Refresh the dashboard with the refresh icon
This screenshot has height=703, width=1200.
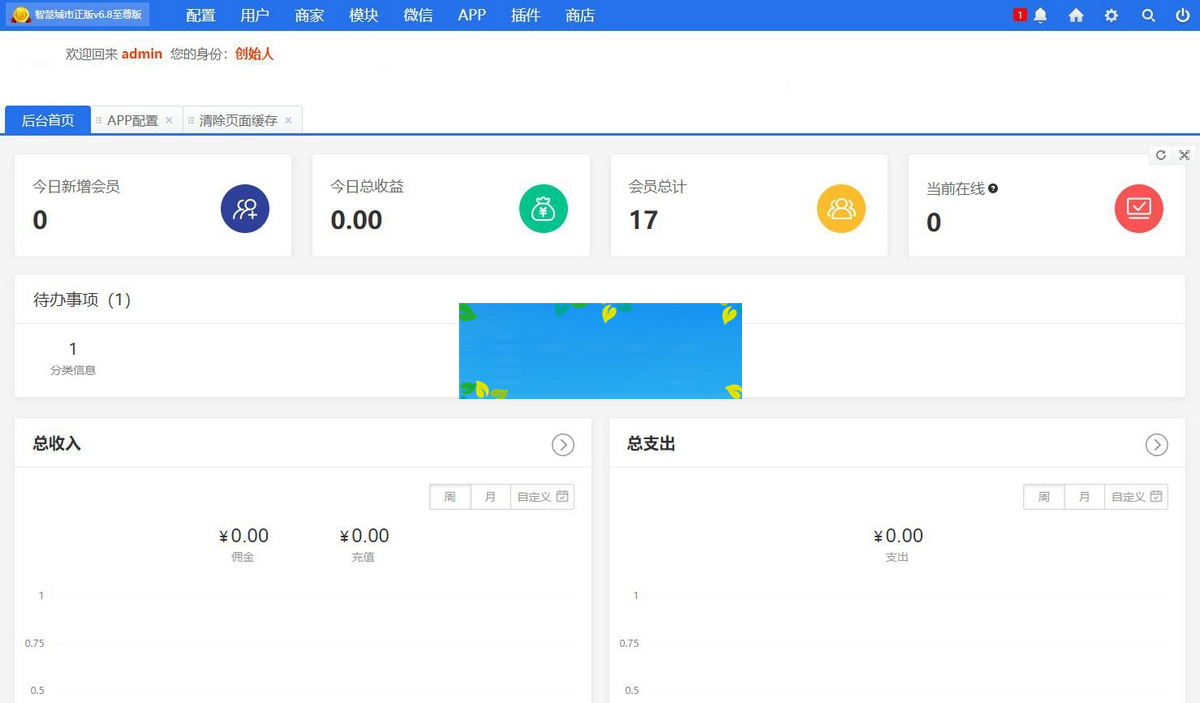click(1161, 155)
